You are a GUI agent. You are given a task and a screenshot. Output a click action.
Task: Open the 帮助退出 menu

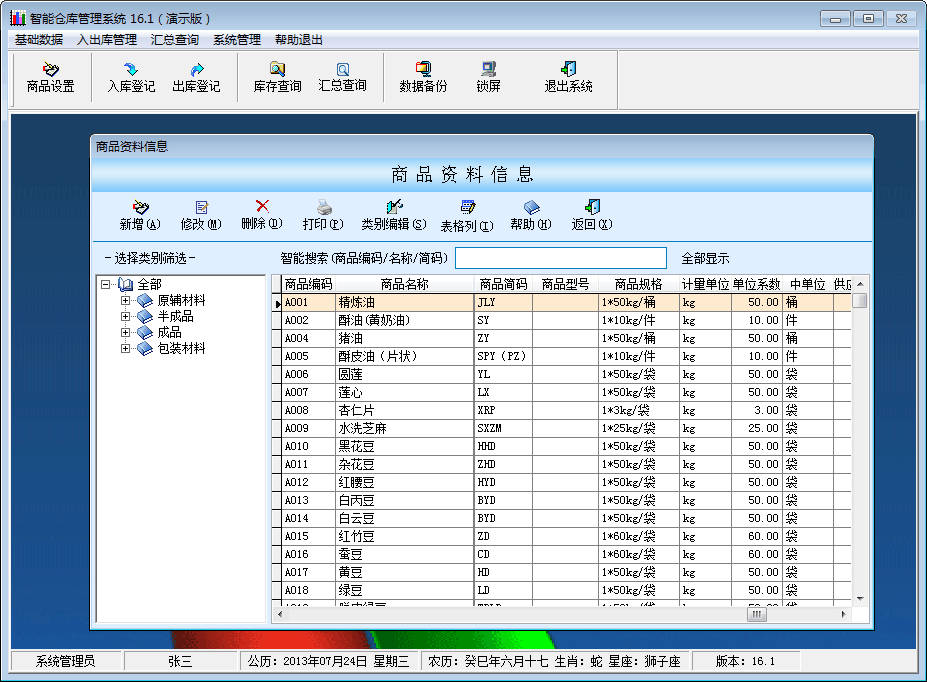click(x=299, y=40)
